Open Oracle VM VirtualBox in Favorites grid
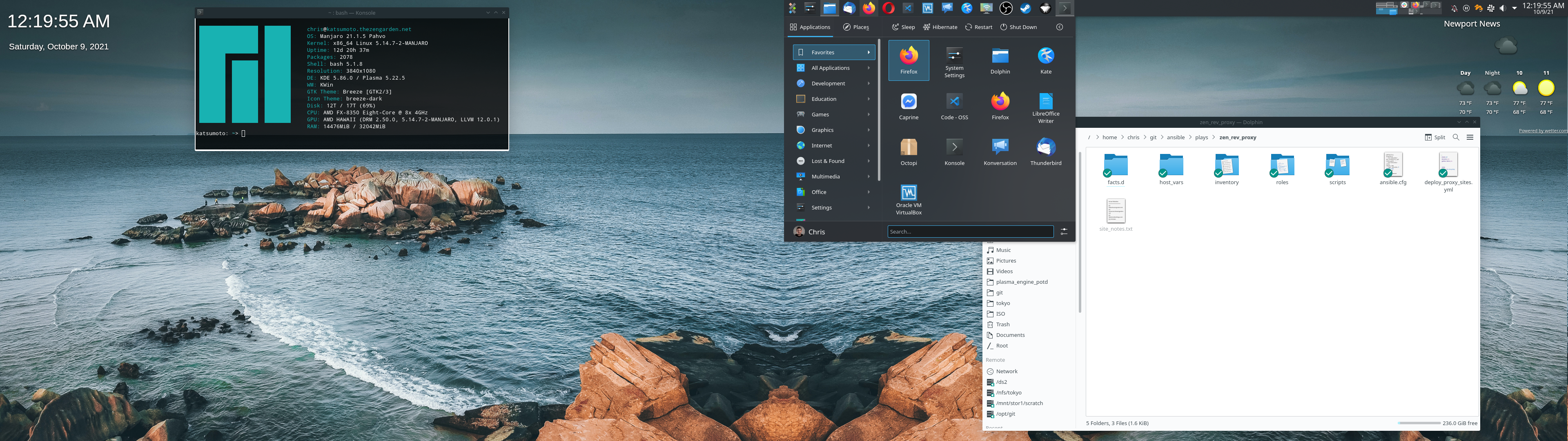This screenshot has height=441, width=1568. tap(909, 198)
